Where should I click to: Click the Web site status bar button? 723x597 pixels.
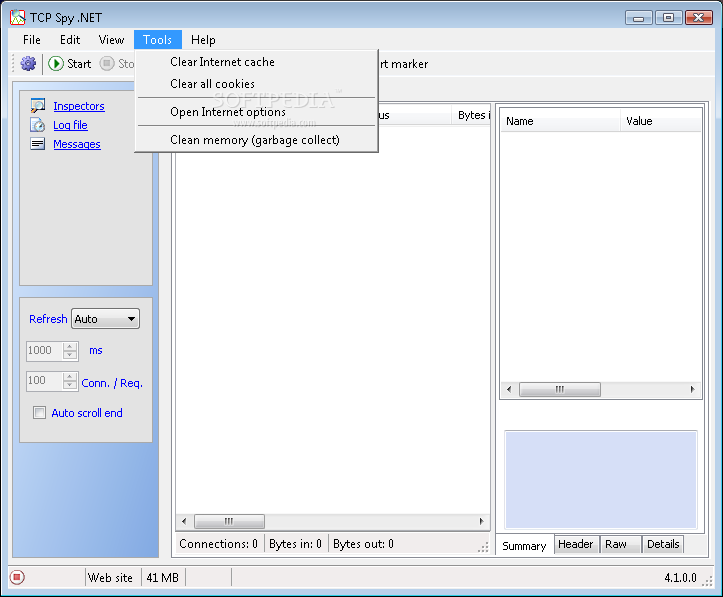click(110, 578)
